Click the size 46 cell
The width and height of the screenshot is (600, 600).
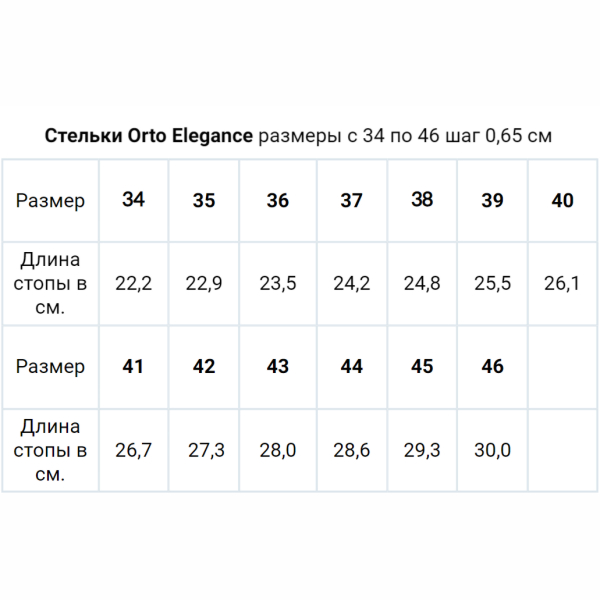point(492,367)
